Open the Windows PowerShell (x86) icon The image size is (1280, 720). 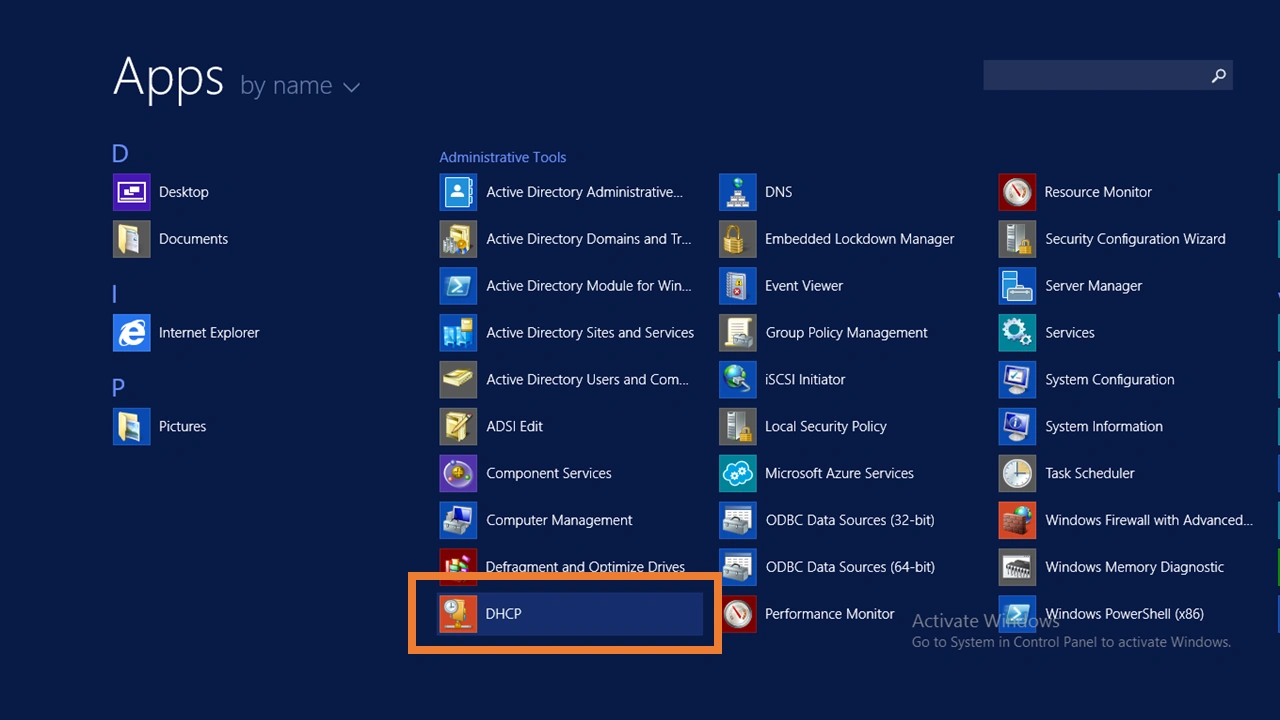click(x=1017, y=614)
